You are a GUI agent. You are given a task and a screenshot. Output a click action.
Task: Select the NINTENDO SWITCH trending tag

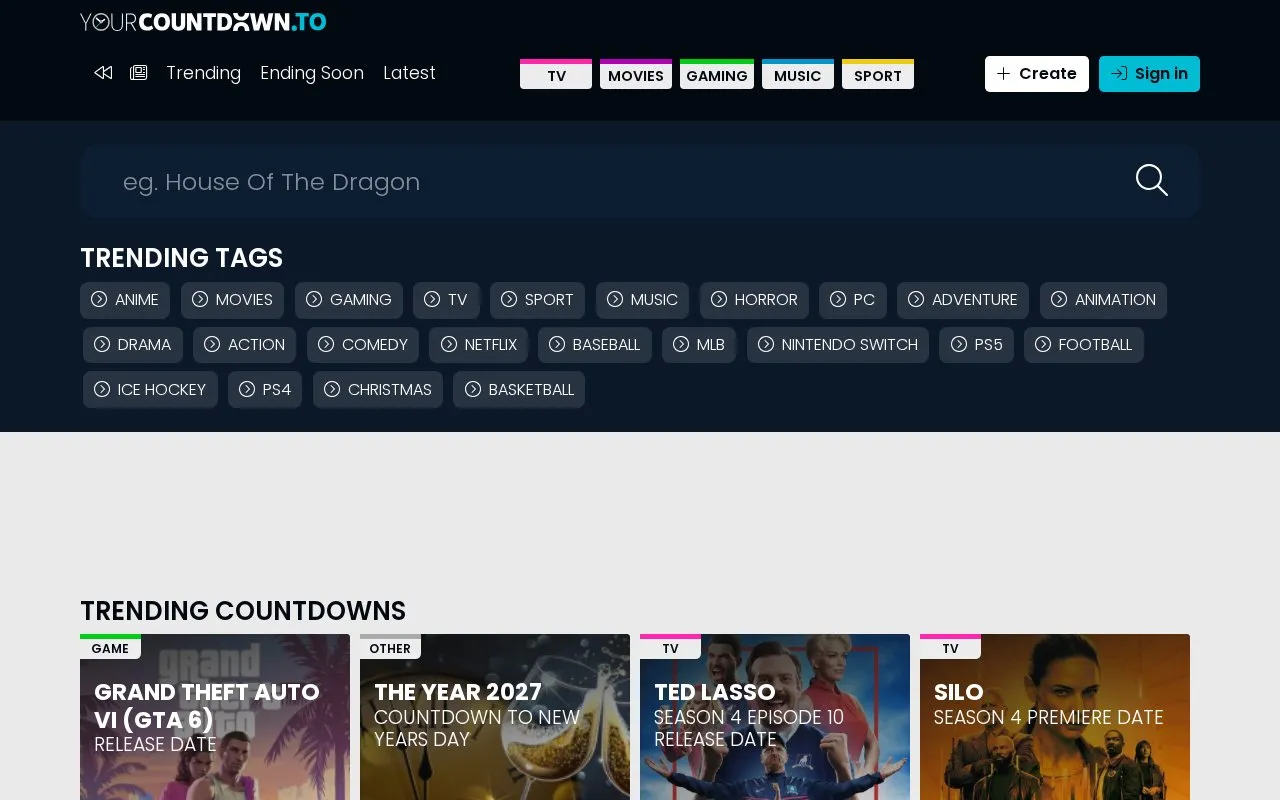(x=838, y=345)
